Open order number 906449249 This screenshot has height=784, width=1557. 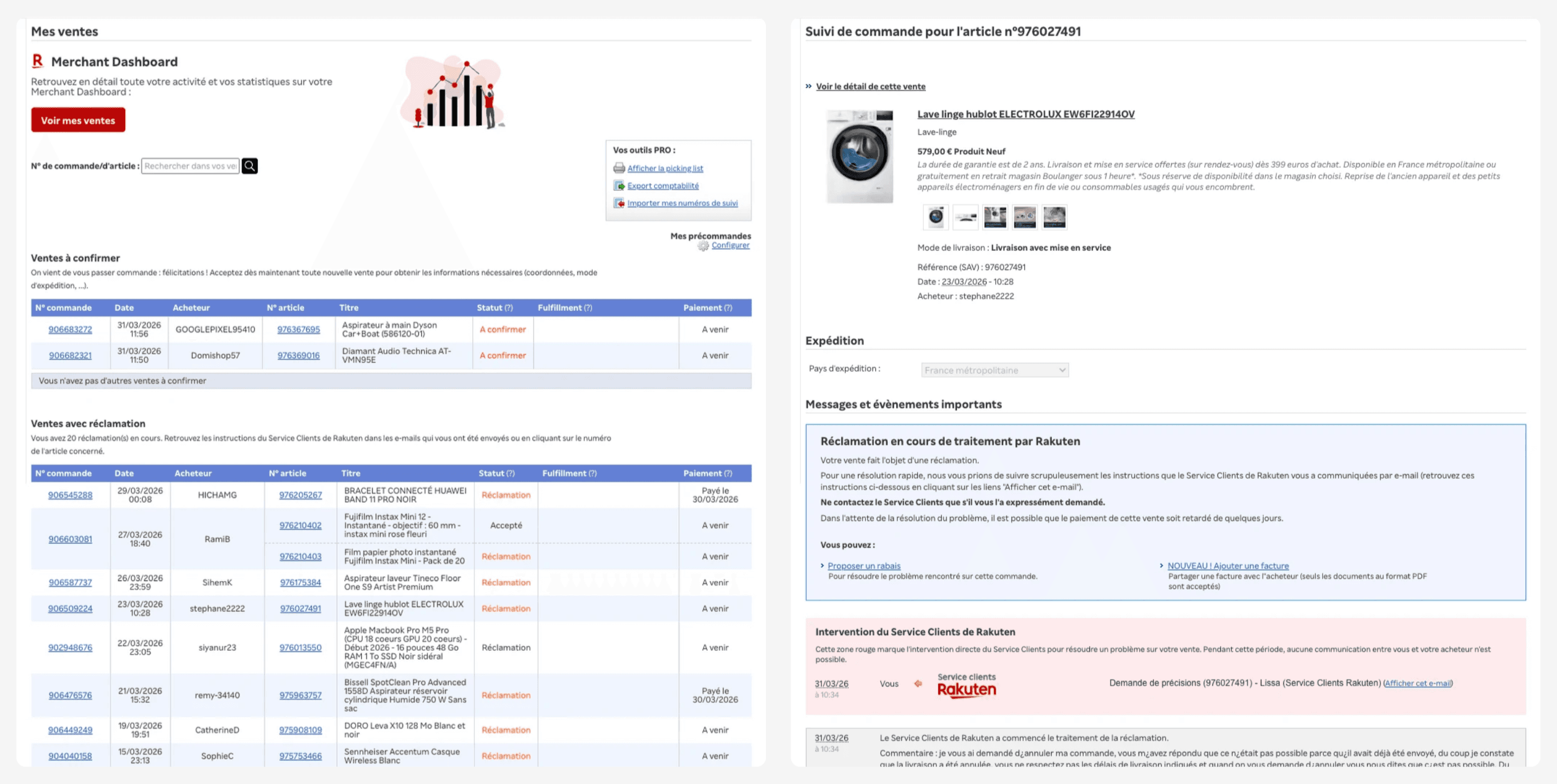pos(70,730)
